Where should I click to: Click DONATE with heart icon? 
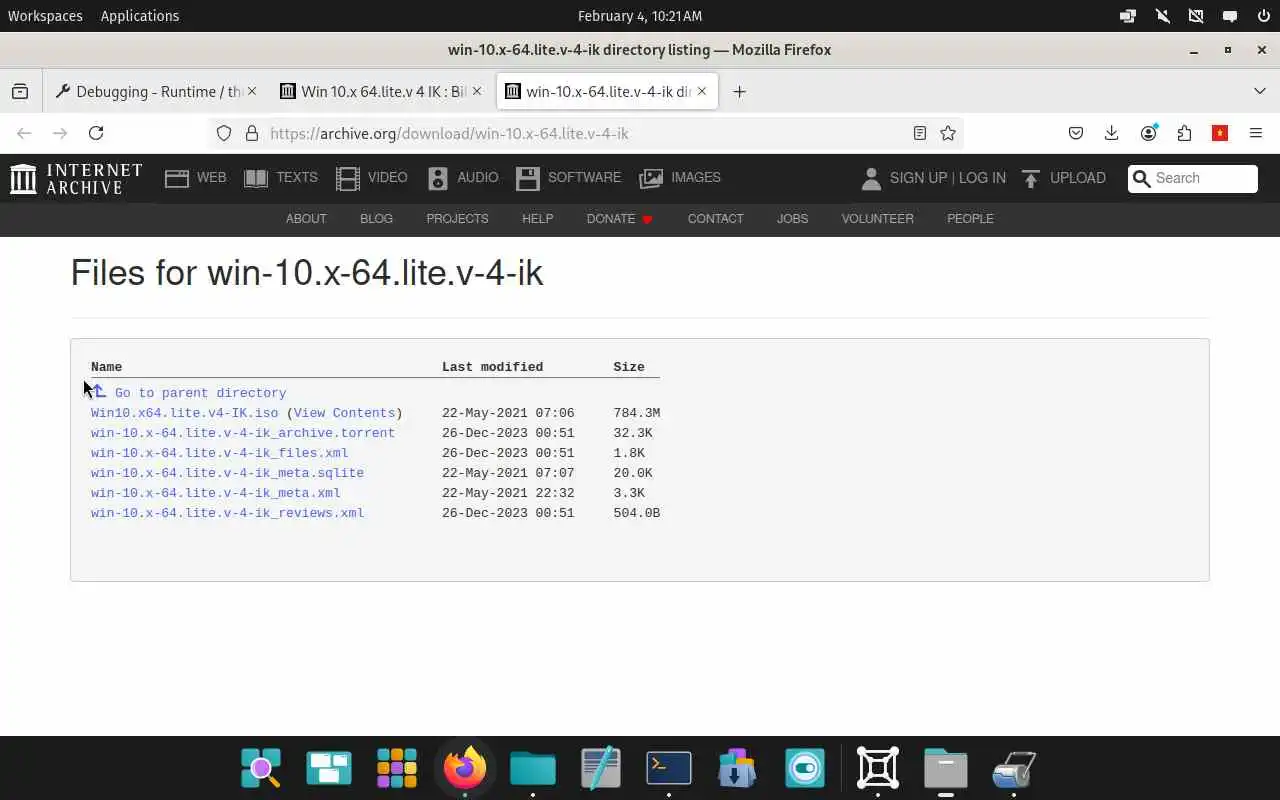pyautogui.click(x=620, y=218)
